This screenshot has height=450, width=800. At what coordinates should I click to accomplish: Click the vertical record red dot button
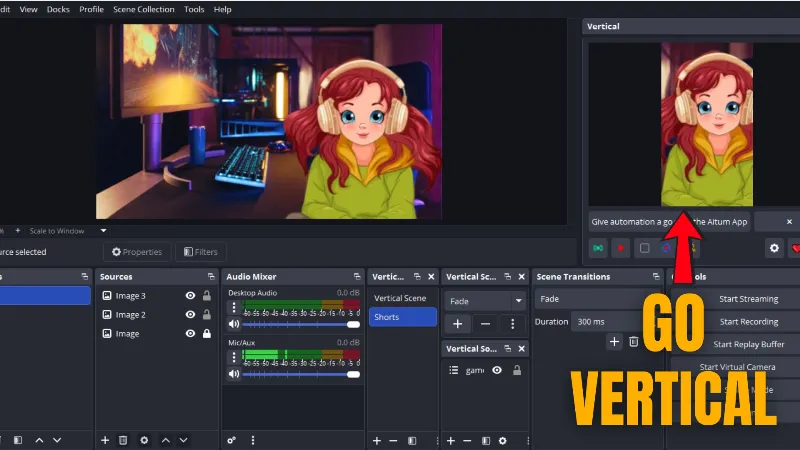(621, 248)
